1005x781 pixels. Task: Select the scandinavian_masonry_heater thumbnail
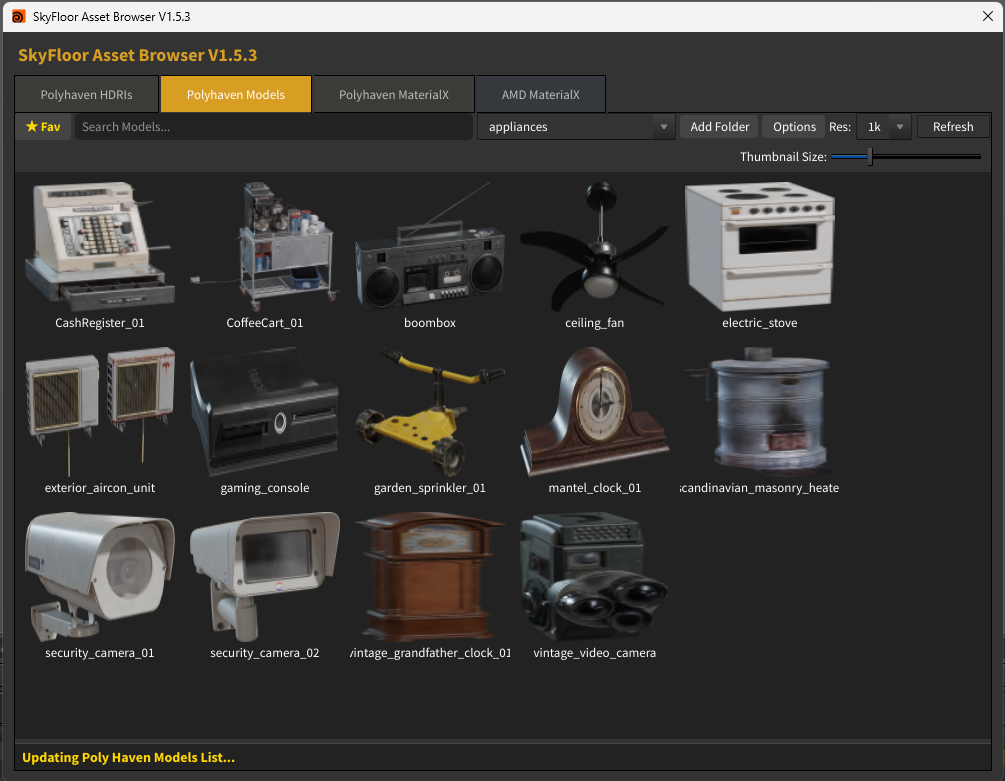(760, 411)
